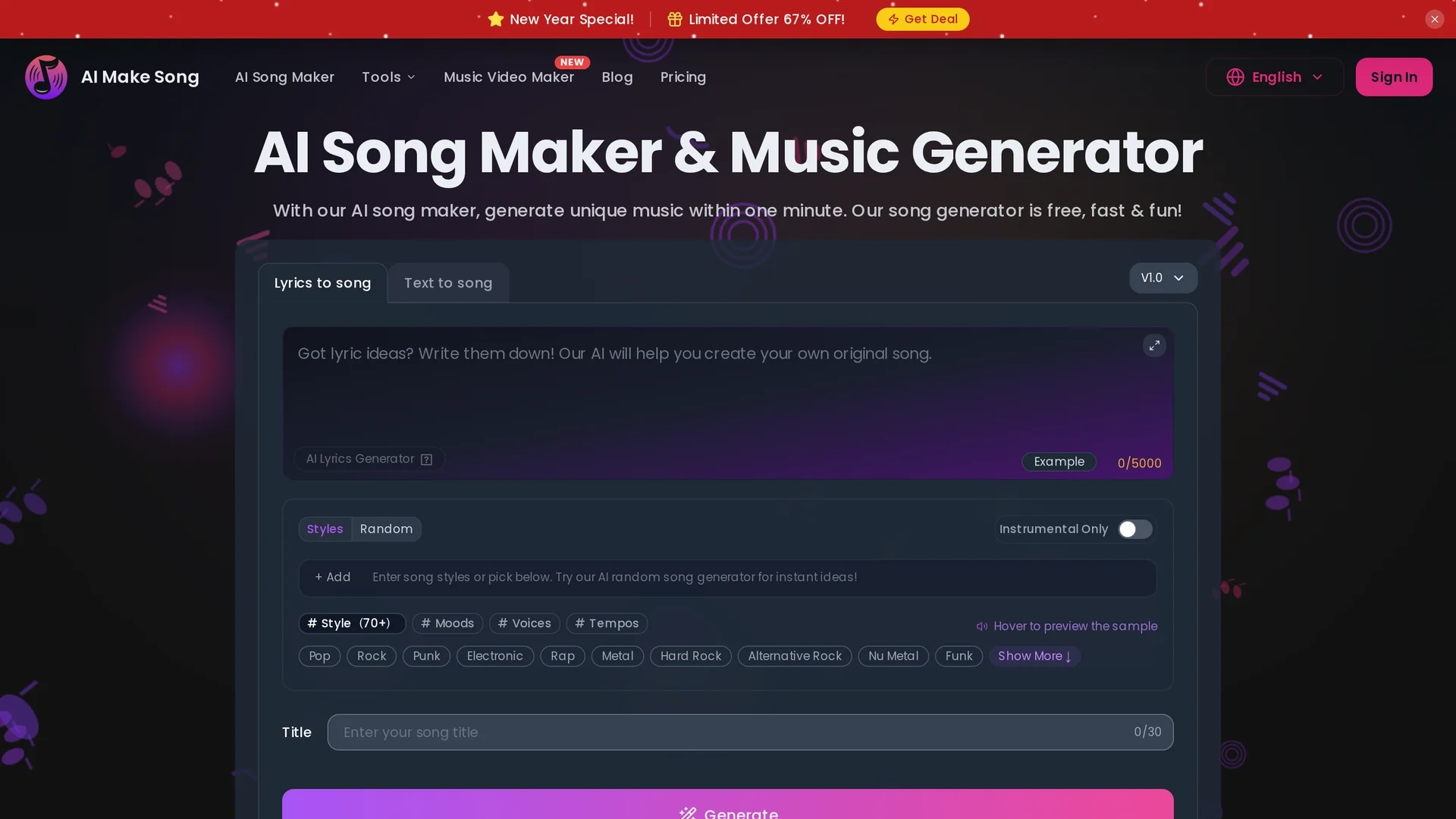Choose the Metal style tag
The width and height of the screenshot is (1456, 819).
click(617, 656)
